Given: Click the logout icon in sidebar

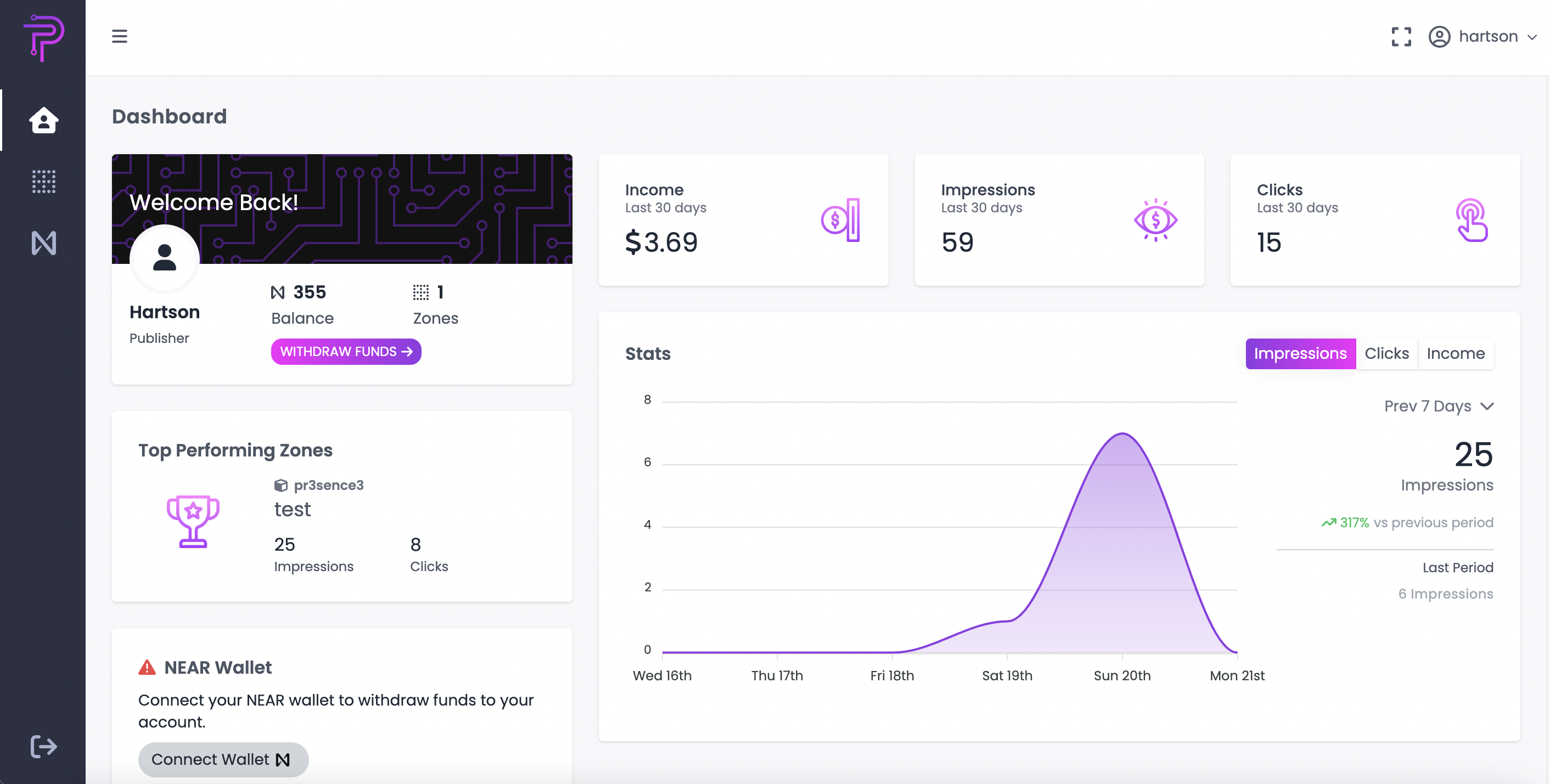Looking at the screenshot, I should (x=43, y=747).
